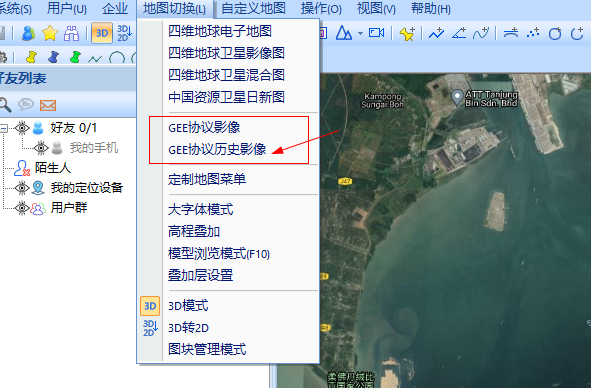Click the add arc icon at toolbar end
The height and width of the screenshot is (388, 591).
577,33
